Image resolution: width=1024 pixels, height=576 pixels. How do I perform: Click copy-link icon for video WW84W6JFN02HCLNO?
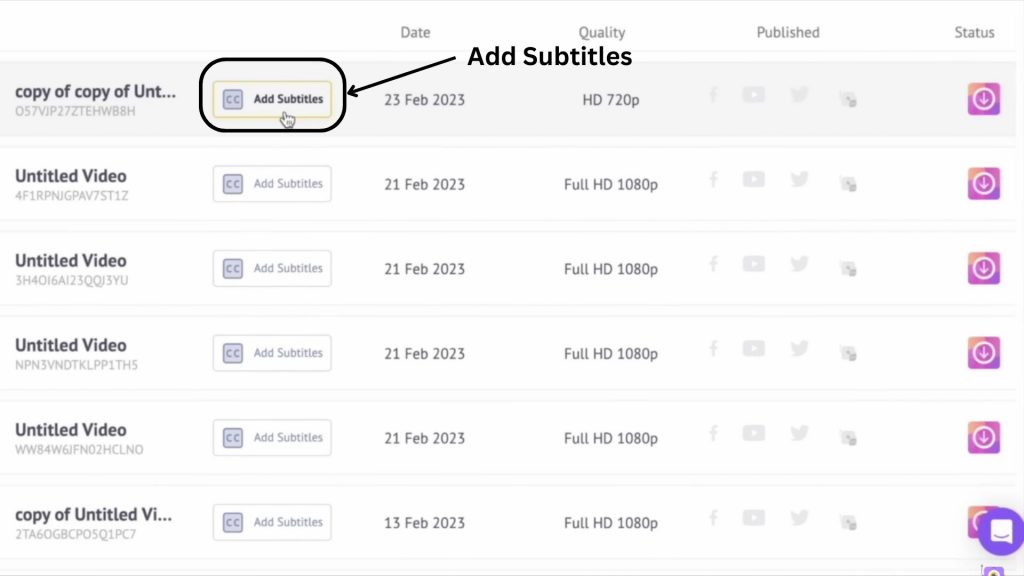847,437
